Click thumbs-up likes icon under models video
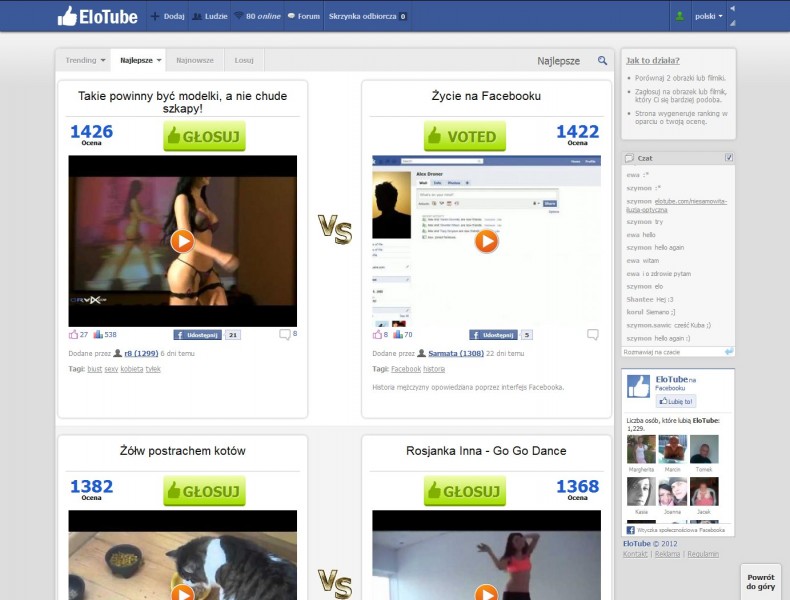The image size is (790, 600). pos(74,334)
